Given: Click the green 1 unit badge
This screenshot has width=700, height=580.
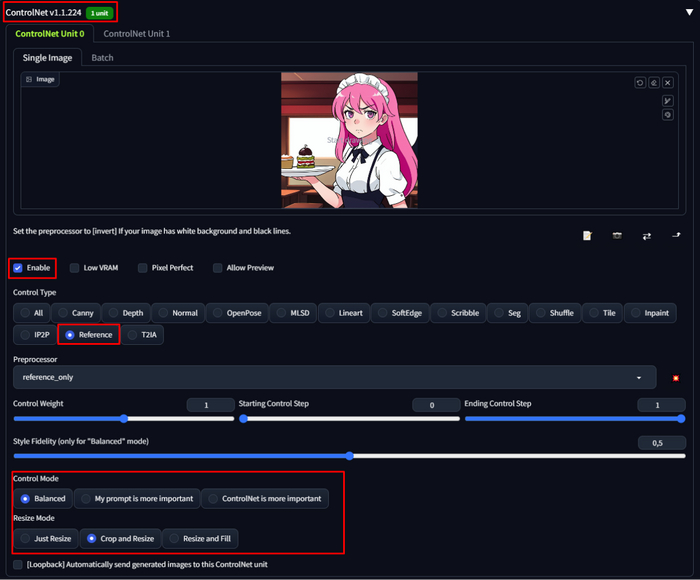Looking at the screenshot, I should [99, 13].
